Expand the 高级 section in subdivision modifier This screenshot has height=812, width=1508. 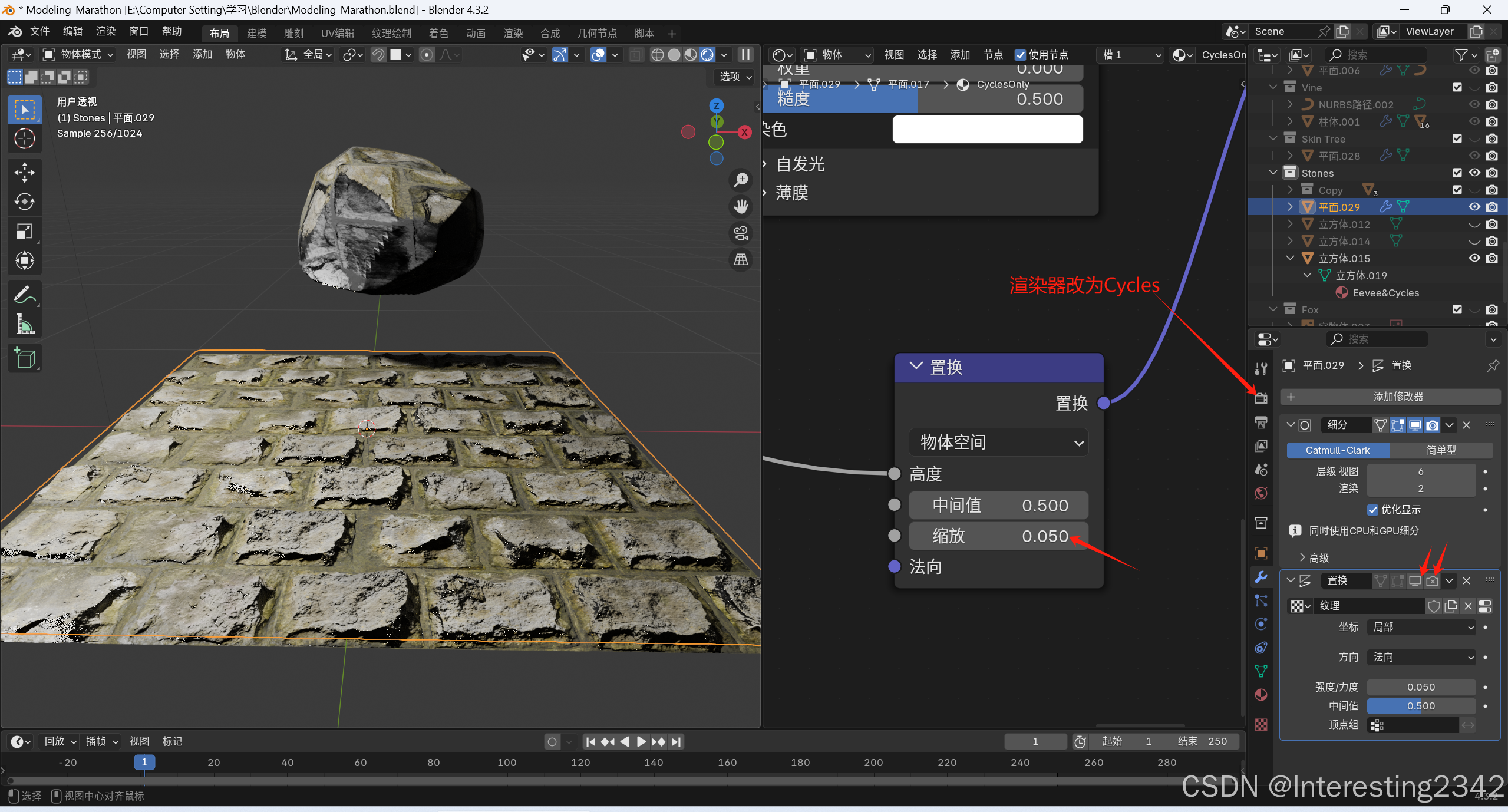1314,557
